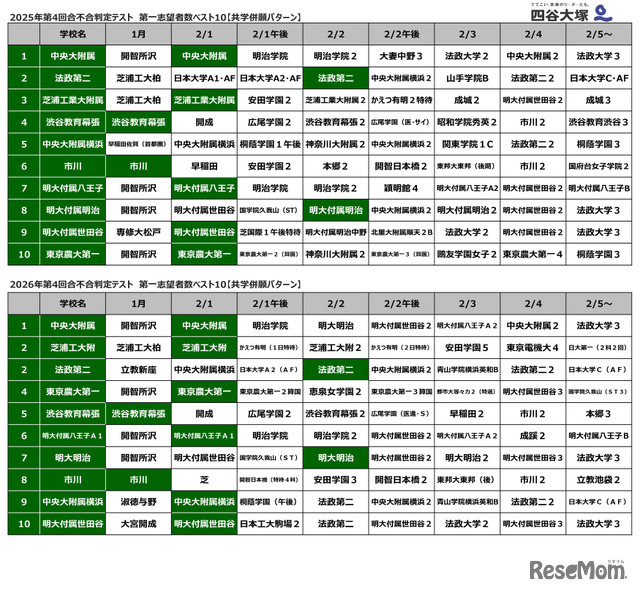Viewport: 640px width, 593px height.
Task: Select the 立教池袋2 cell
Action: pos(599,480)
